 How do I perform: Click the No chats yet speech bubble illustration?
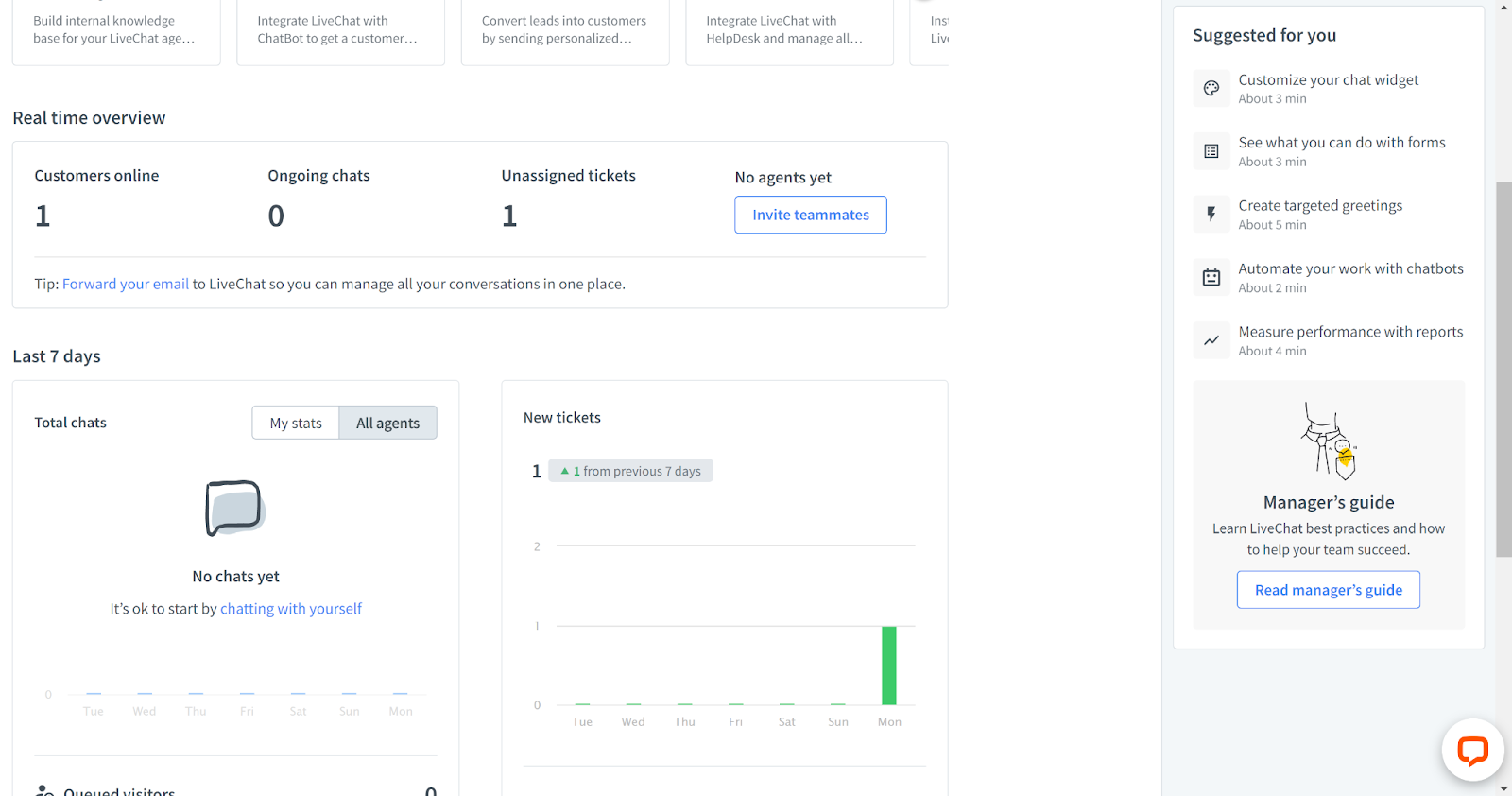(x=234, y=509)
